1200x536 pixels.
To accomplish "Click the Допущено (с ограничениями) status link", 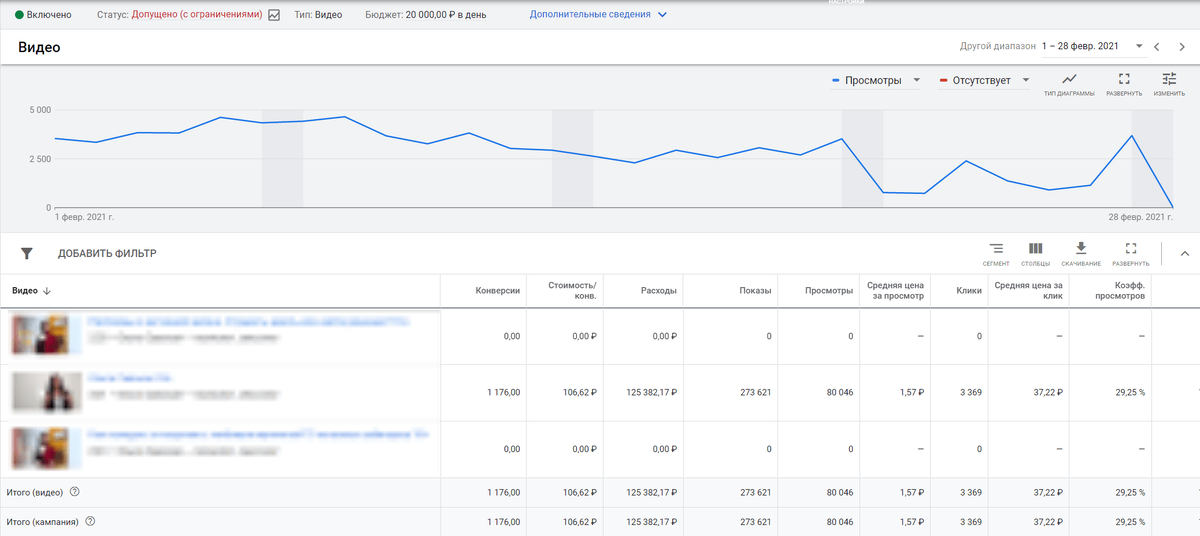I will click(198, 15).
